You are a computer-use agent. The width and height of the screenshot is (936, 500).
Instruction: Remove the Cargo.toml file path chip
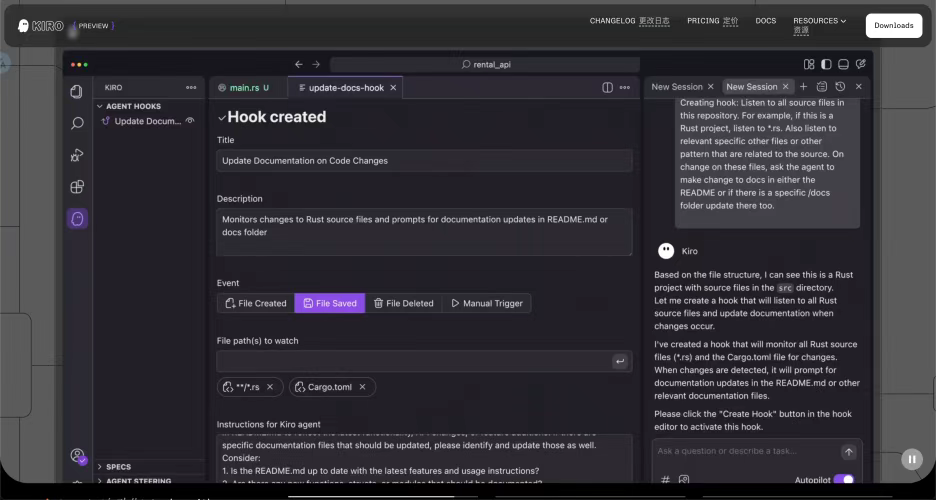pyautogui.click(x=362, y=387)
